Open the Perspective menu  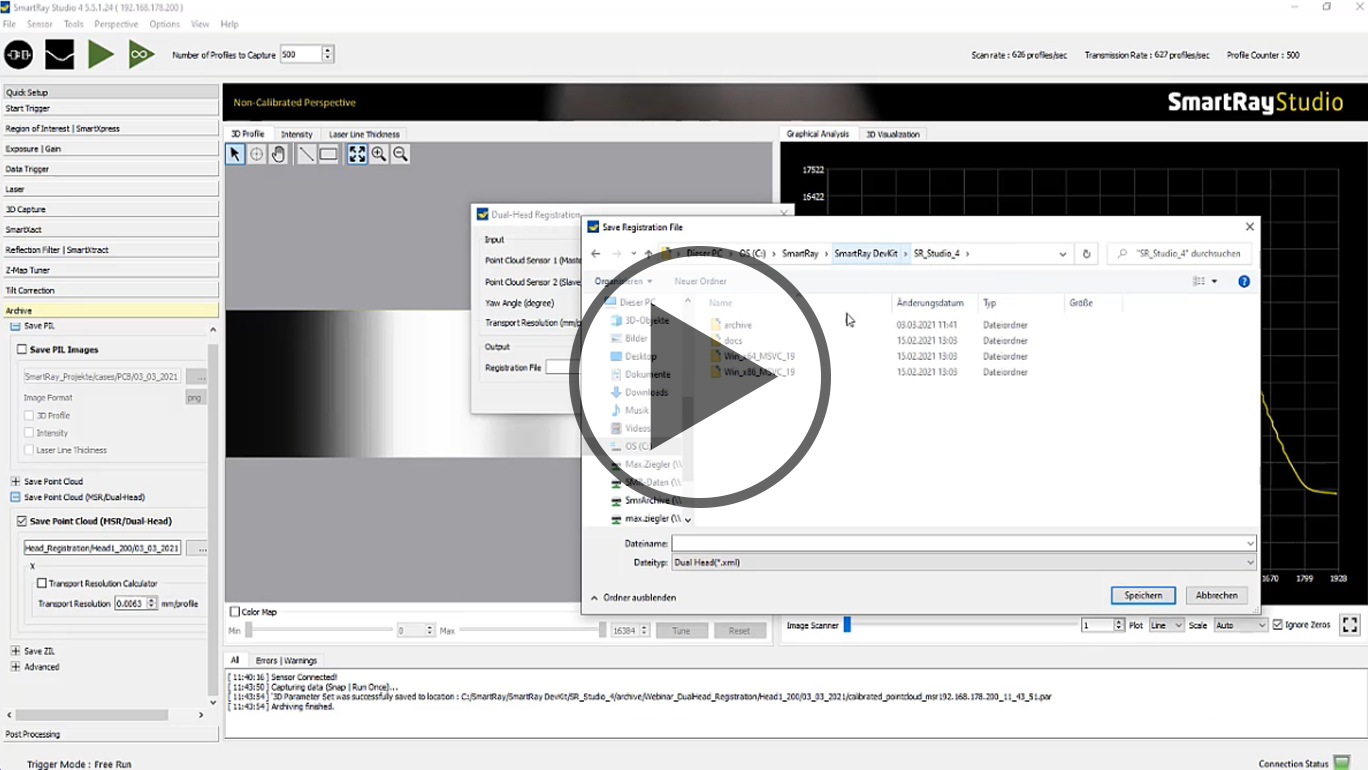[x=116, y=24]
